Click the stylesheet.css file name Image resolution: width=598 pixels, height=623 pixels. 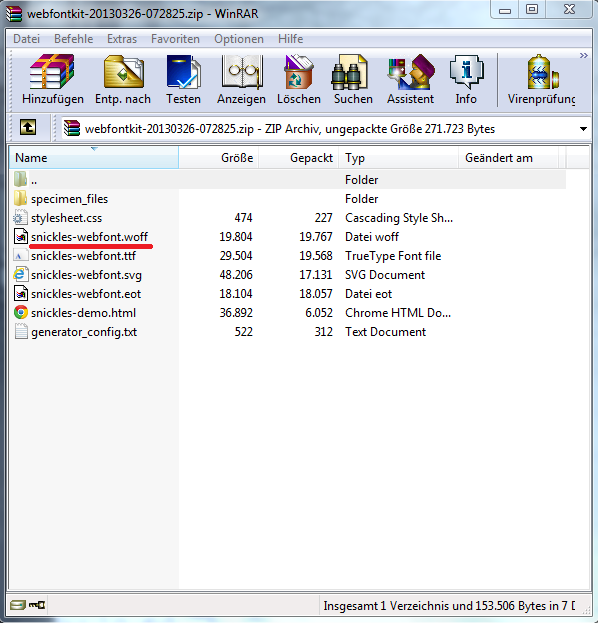(66, 218)
